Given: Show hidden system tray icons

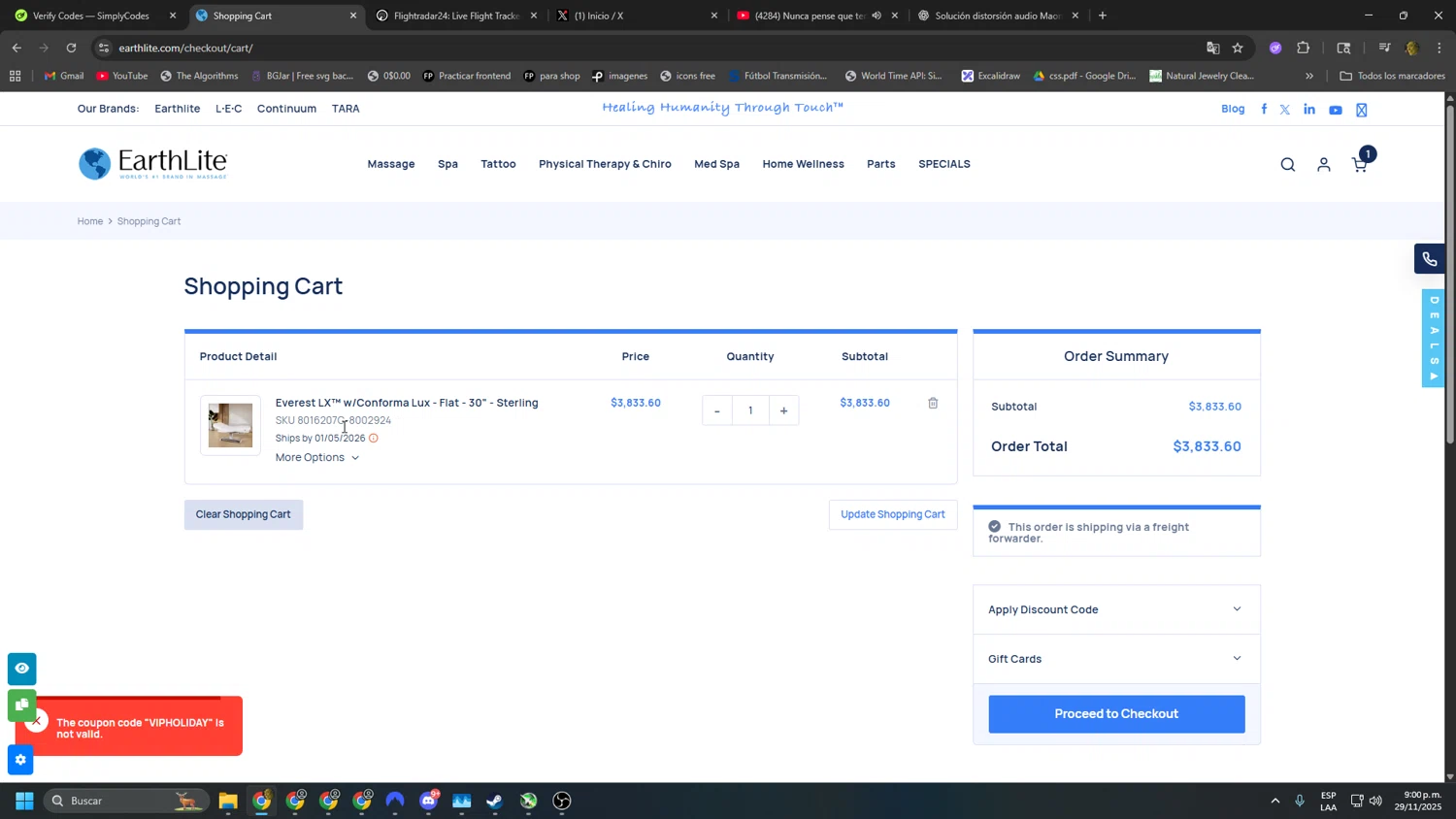Looking at the screenshot, I should click(1274, 801).
